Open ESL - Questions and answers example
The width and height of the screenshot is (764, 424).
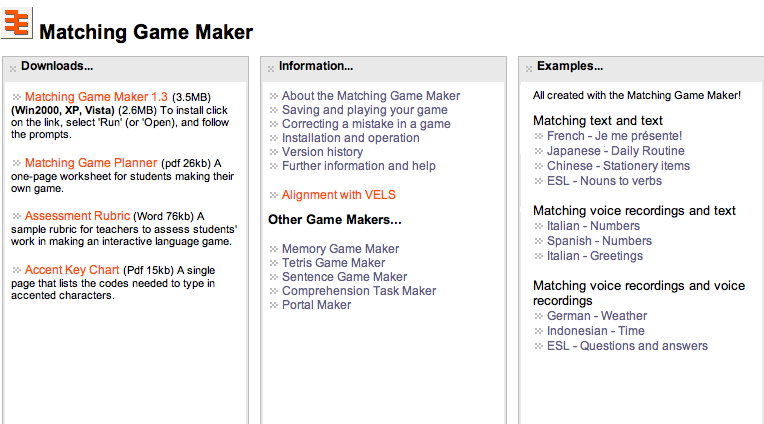[627, 346]
